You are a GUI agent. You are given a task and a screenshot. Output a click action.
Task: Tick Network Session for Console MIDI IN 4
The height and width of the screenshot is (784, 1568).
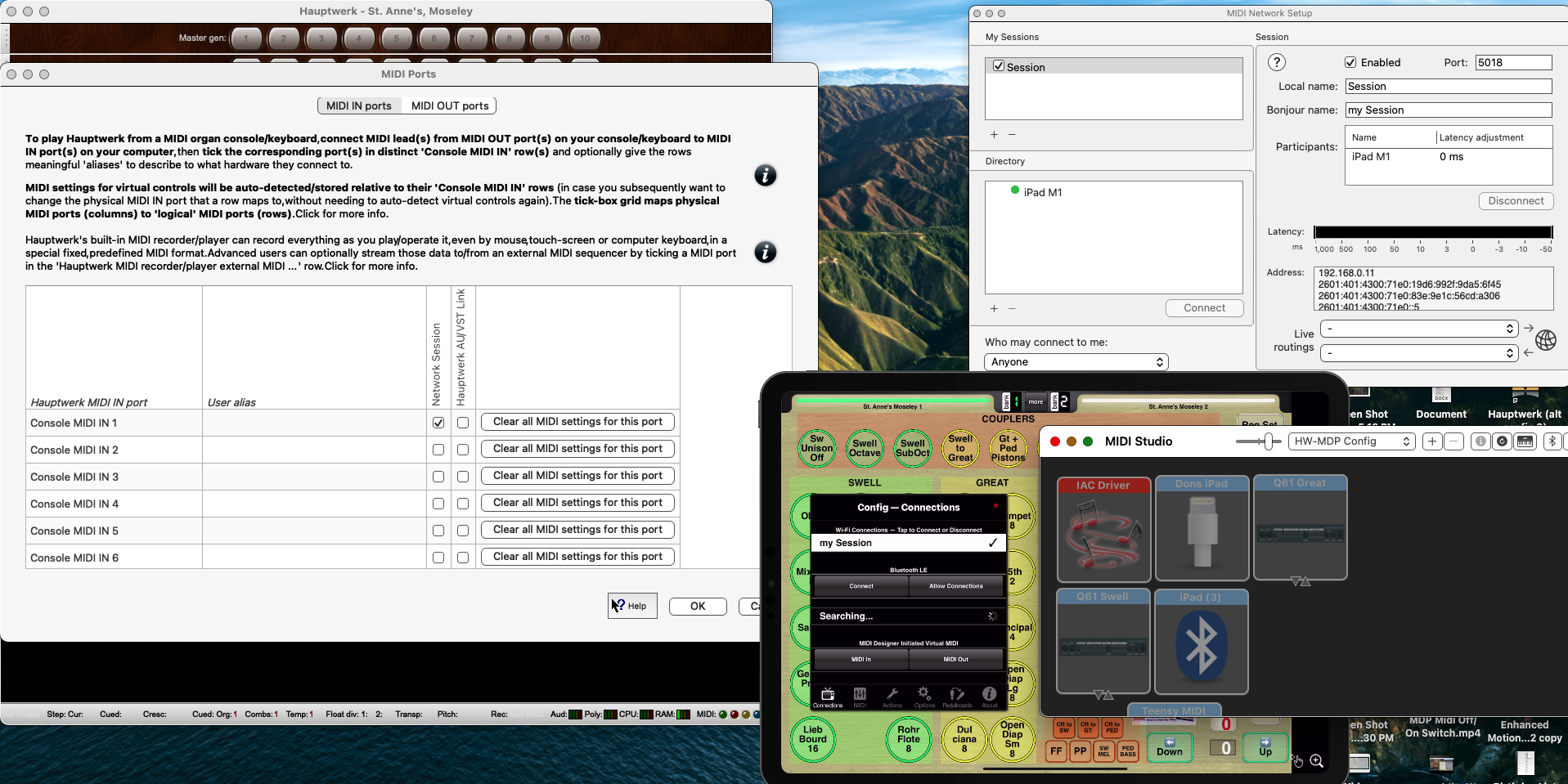click(438, 504)
